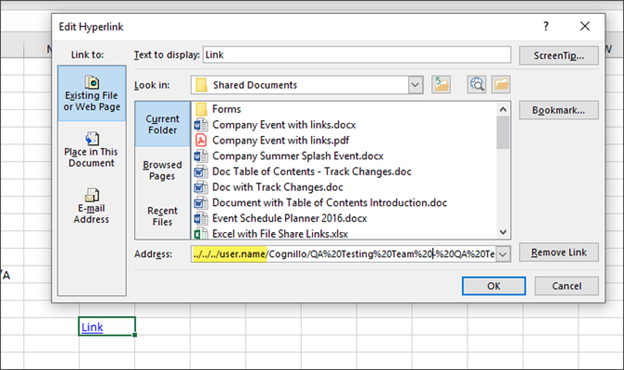
Task: Click the icon beside Event Schedule Planner 2016.docx
Action: 201,218
